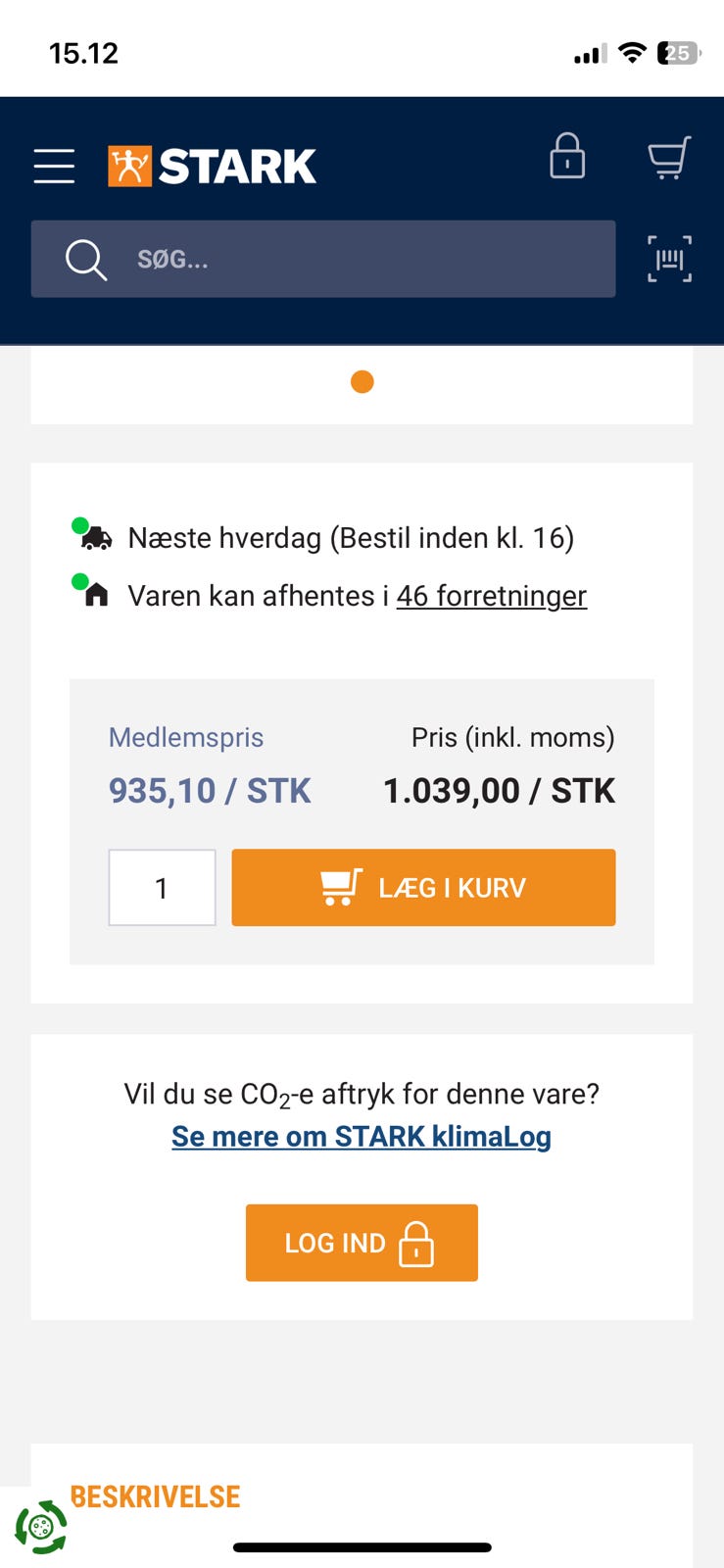The image size is (724, 1568).
Task: Open account login padlock icon in header
Action: (x=567, y=157)
